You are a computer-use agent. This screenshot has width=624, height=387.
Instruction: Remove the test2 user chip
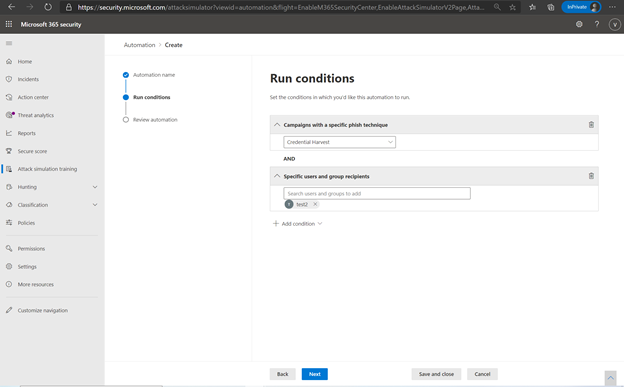point(315,204)
